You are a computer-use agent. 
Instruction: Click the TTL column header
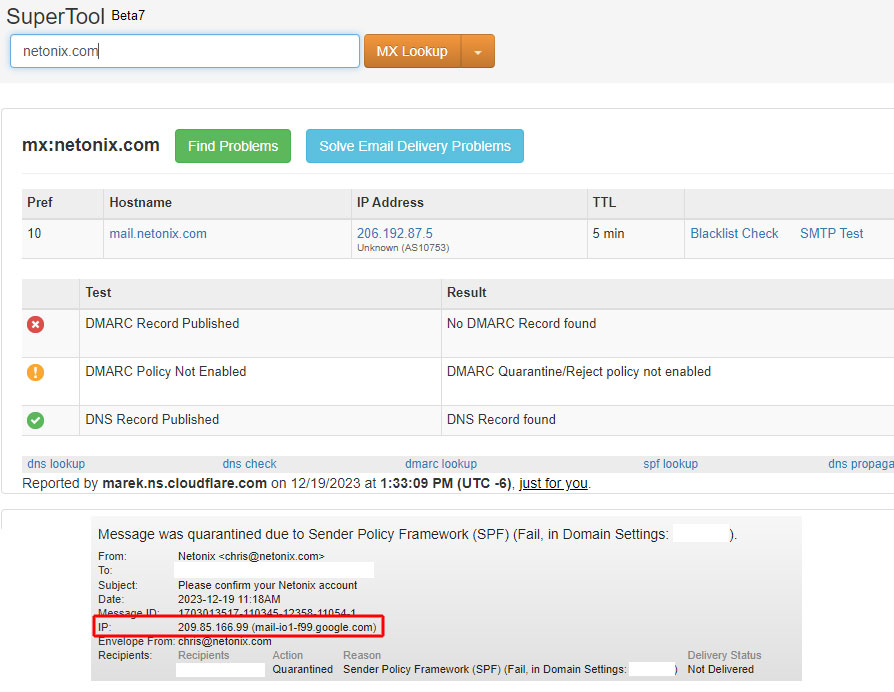point(604,202)
